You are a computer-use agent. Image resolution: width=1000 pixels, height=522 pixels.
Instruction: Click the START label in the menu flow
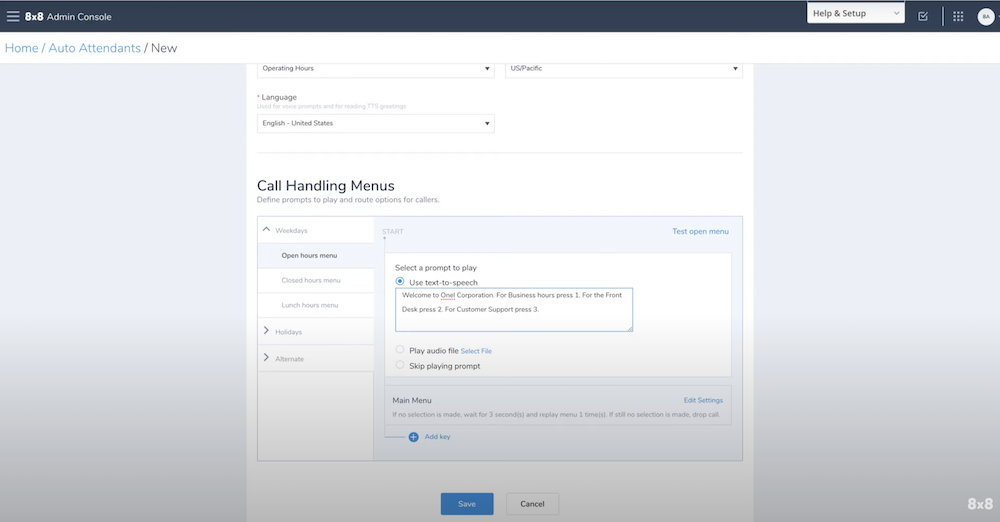point(393,232)
